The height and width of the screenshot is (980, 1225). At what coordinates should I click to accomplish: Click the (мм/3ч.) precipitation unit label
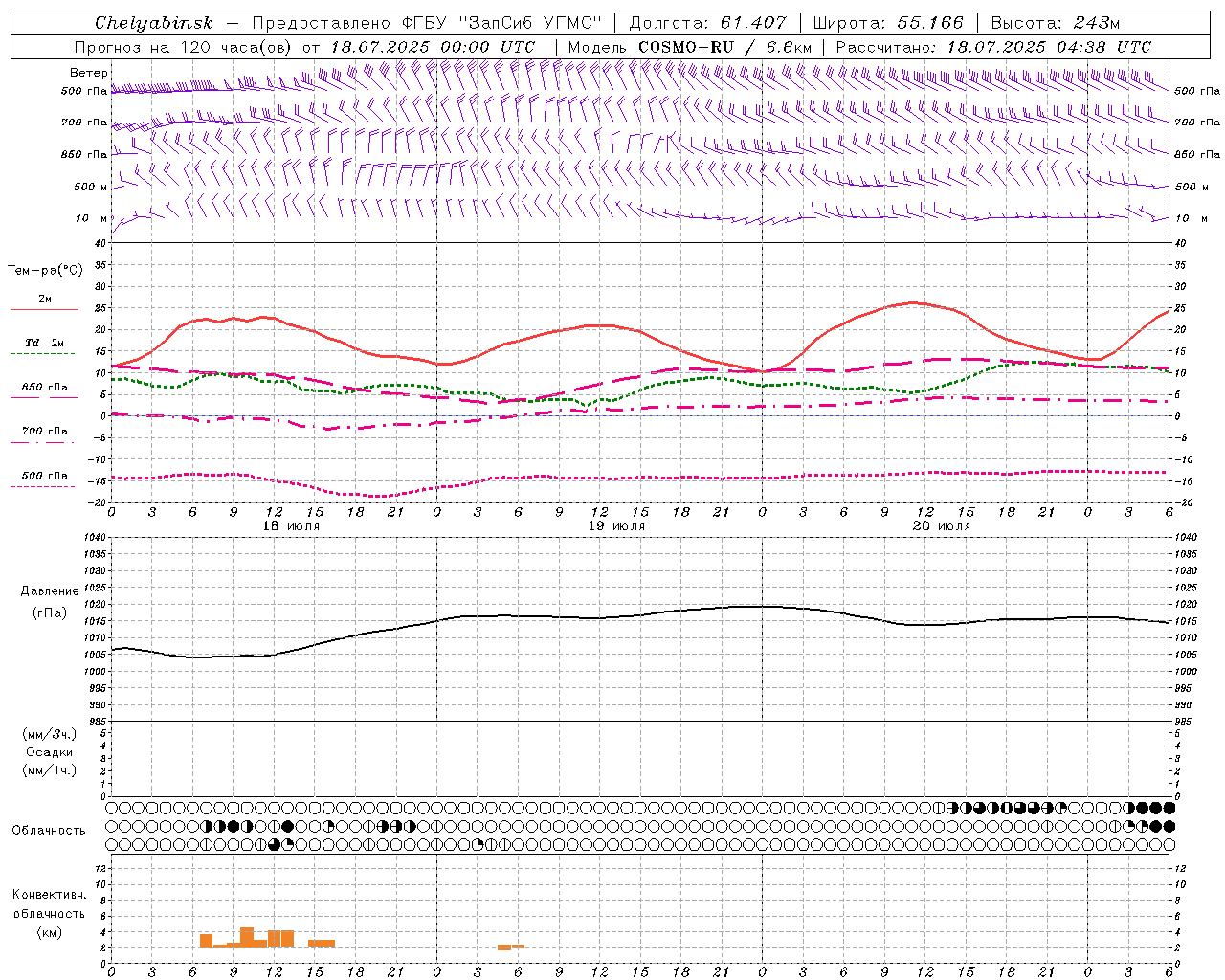[50, 734]
